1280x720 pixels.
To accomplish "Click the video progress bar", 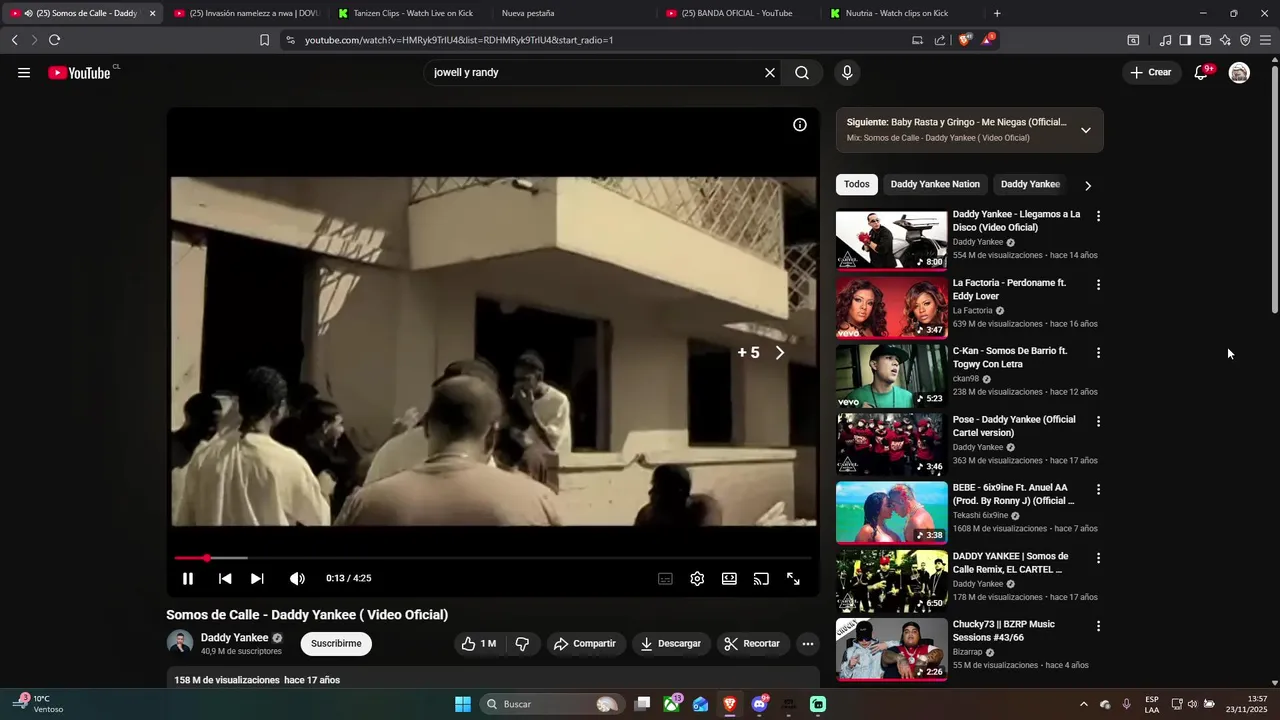I will 492,558.
